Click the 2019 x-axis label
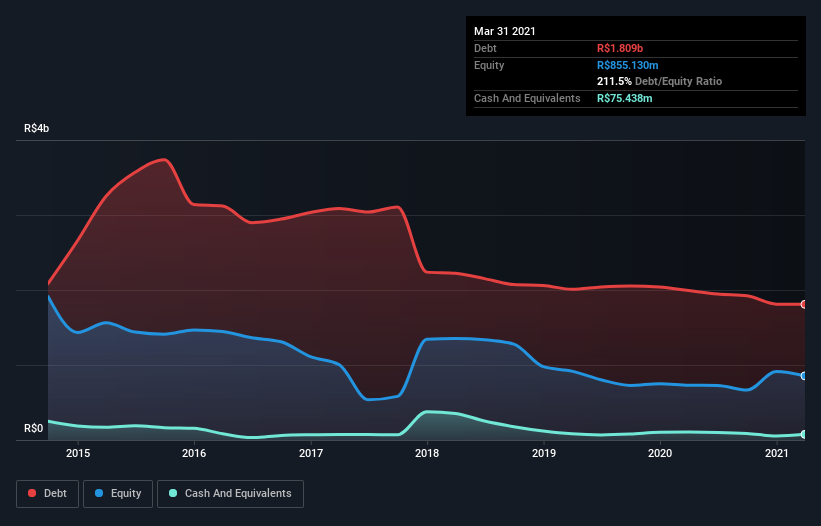 544,453
